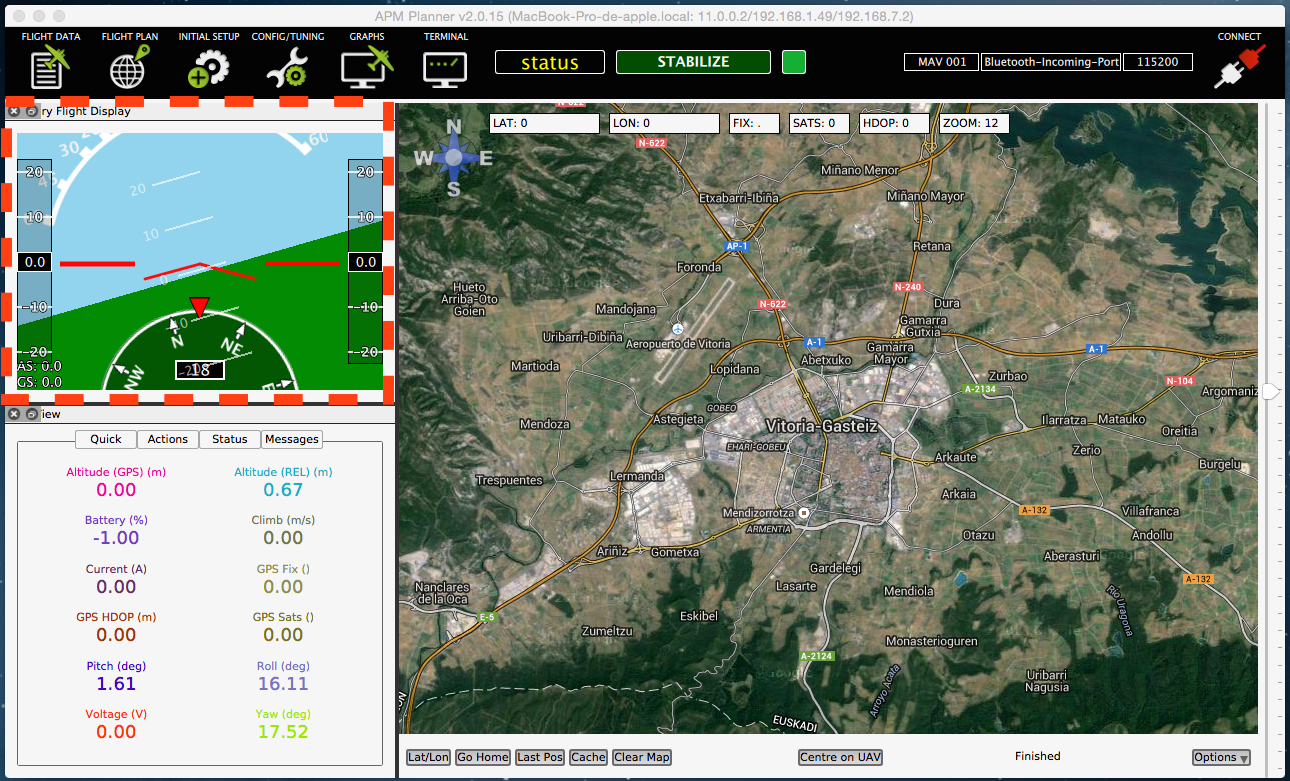This screenshot has width=1290, height=781.
Task: Click the compass rose on the map
Action: coord(454,157)
